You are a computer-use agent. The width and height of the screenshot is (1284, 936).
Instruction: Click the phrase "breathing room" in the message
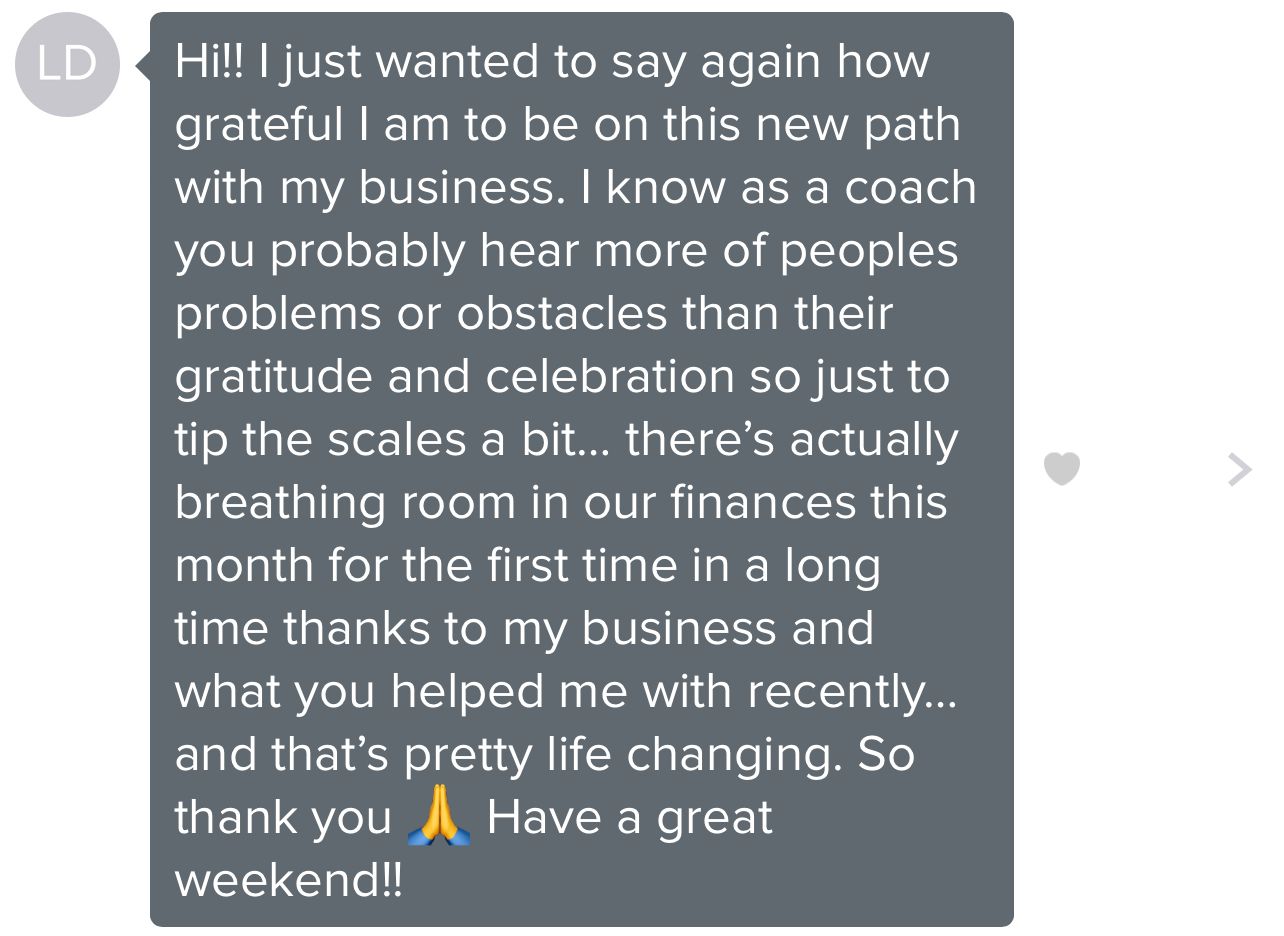pyautogui.click(x=346, y=504)
